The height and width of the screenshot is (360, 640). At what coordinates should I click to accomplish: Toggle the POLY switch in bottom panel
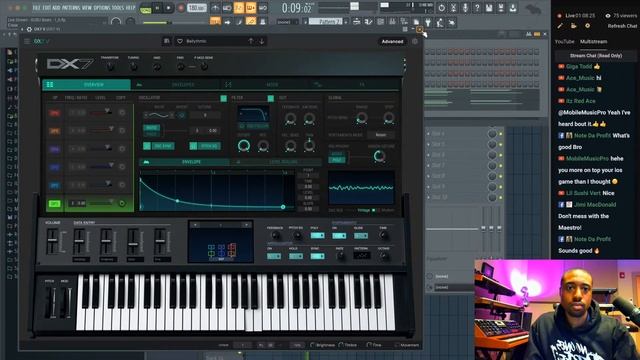317,236
